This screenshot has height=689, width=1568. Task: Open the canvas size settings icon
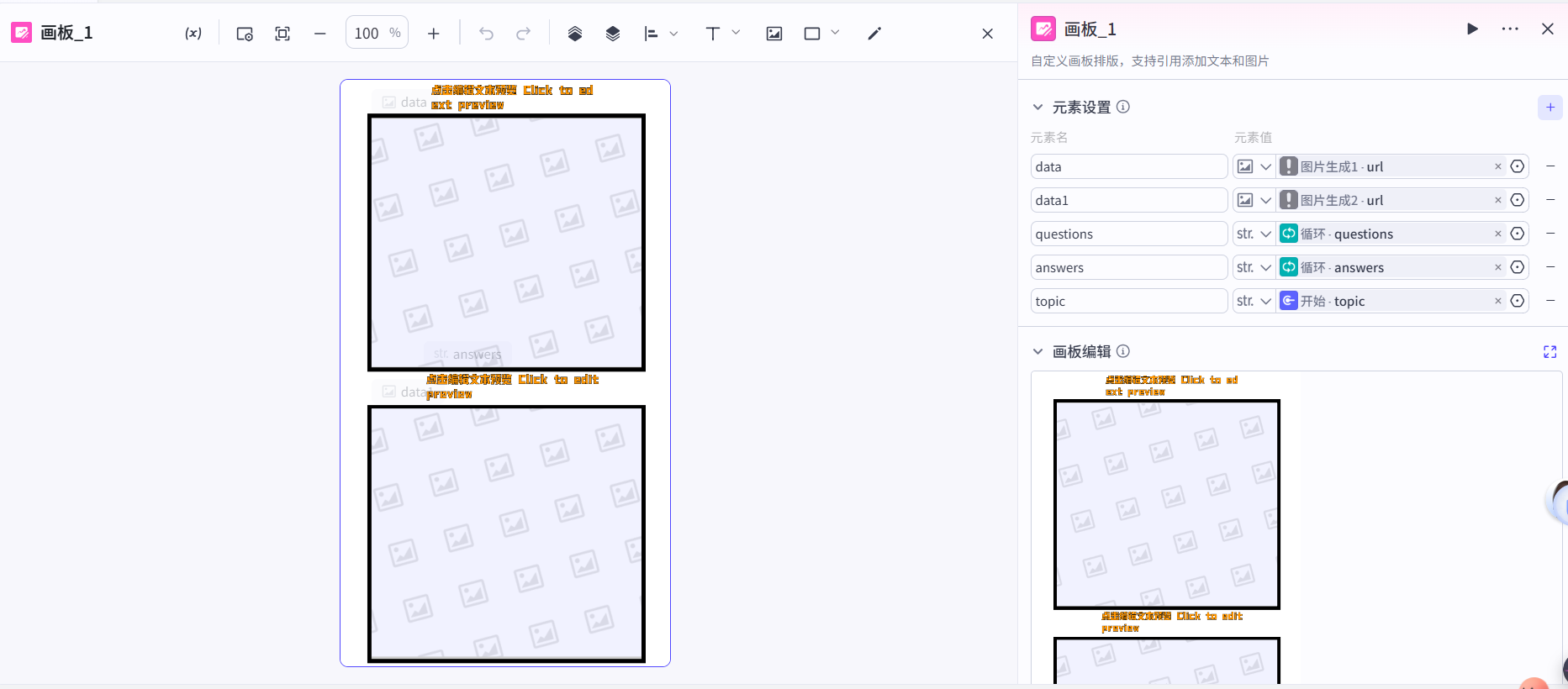245,34
